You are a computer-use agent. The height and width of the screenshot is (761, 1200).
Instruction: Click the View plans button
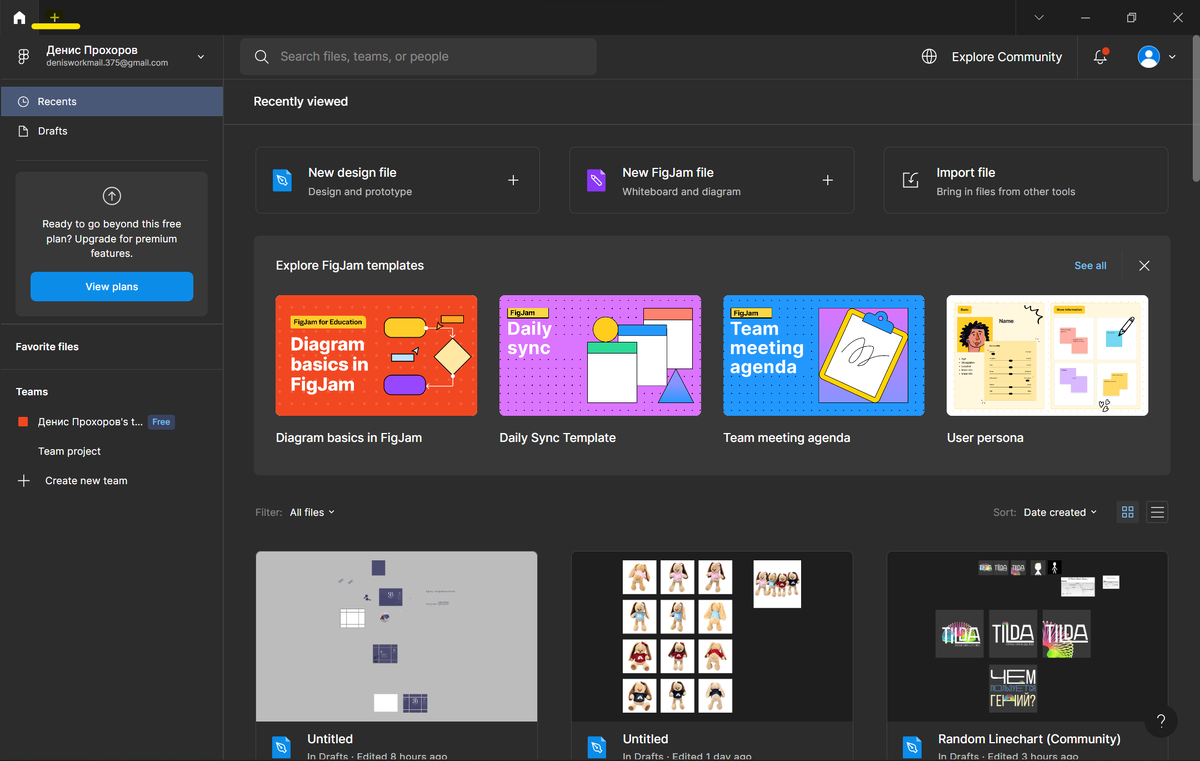click(x=112, y=287)
